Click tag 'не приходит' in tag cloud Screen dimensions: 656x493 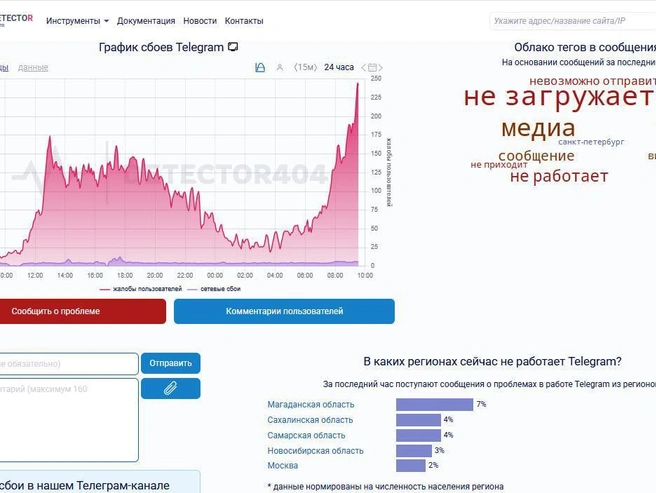[499, 164]
